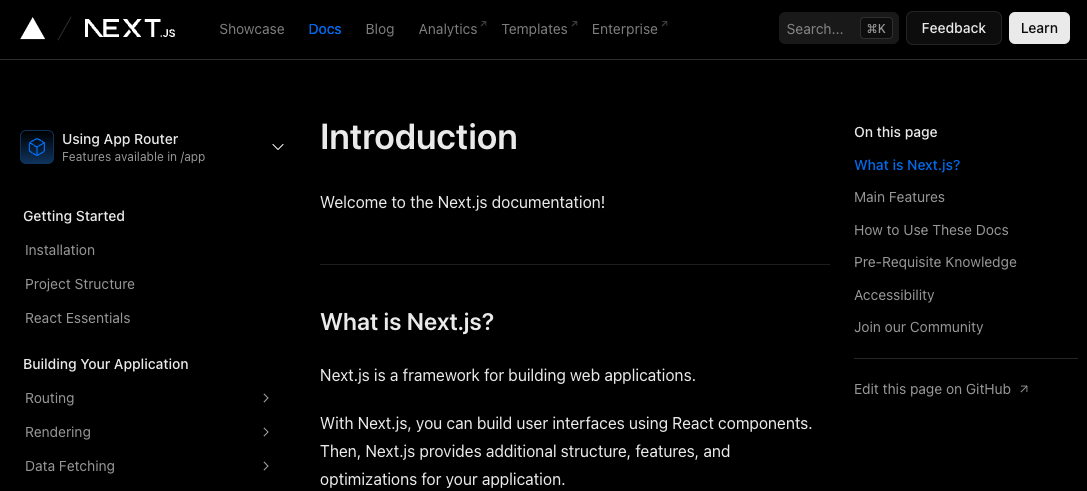Open the Using App Router dropdown chevron
This screenshot has width=1087, height=491.
(x=278, y=147)
